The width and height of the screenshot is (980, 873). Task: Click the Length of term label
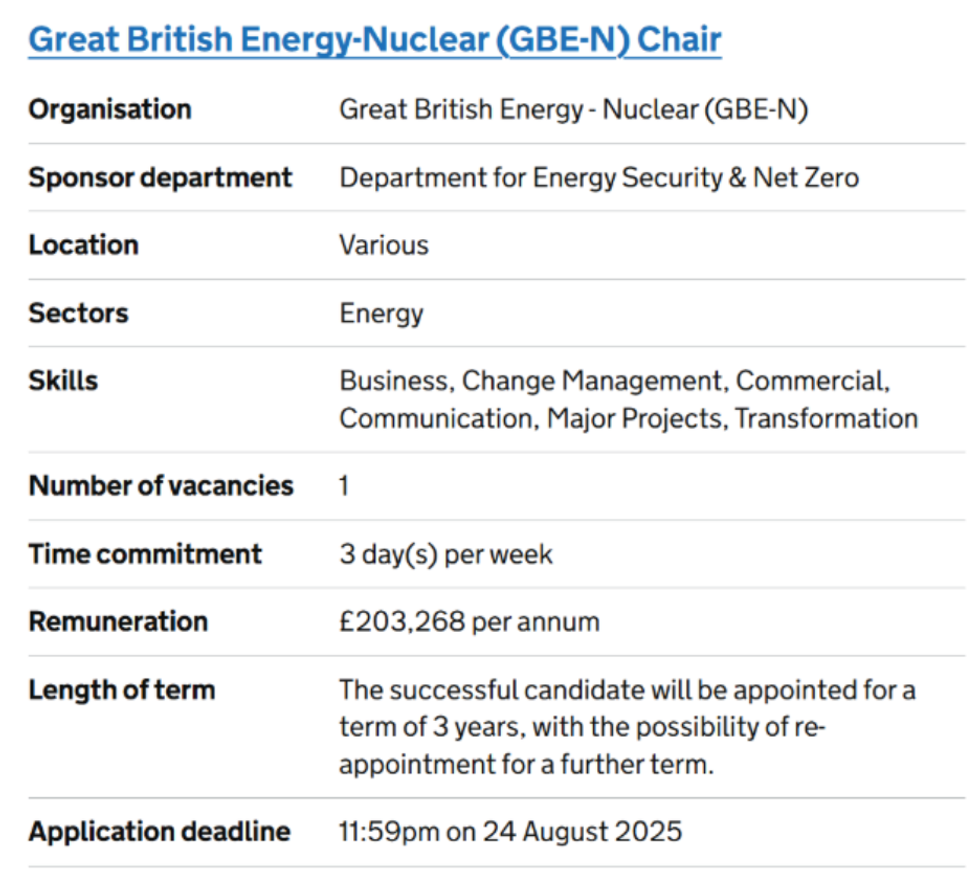(121, 690)
